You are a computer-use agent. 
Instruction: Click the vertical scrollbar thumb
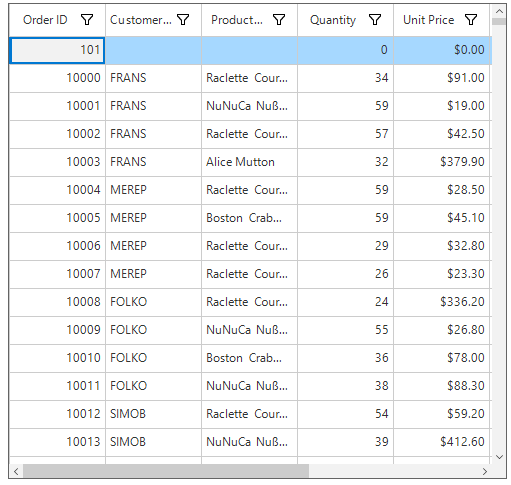(x=499, y=22)
